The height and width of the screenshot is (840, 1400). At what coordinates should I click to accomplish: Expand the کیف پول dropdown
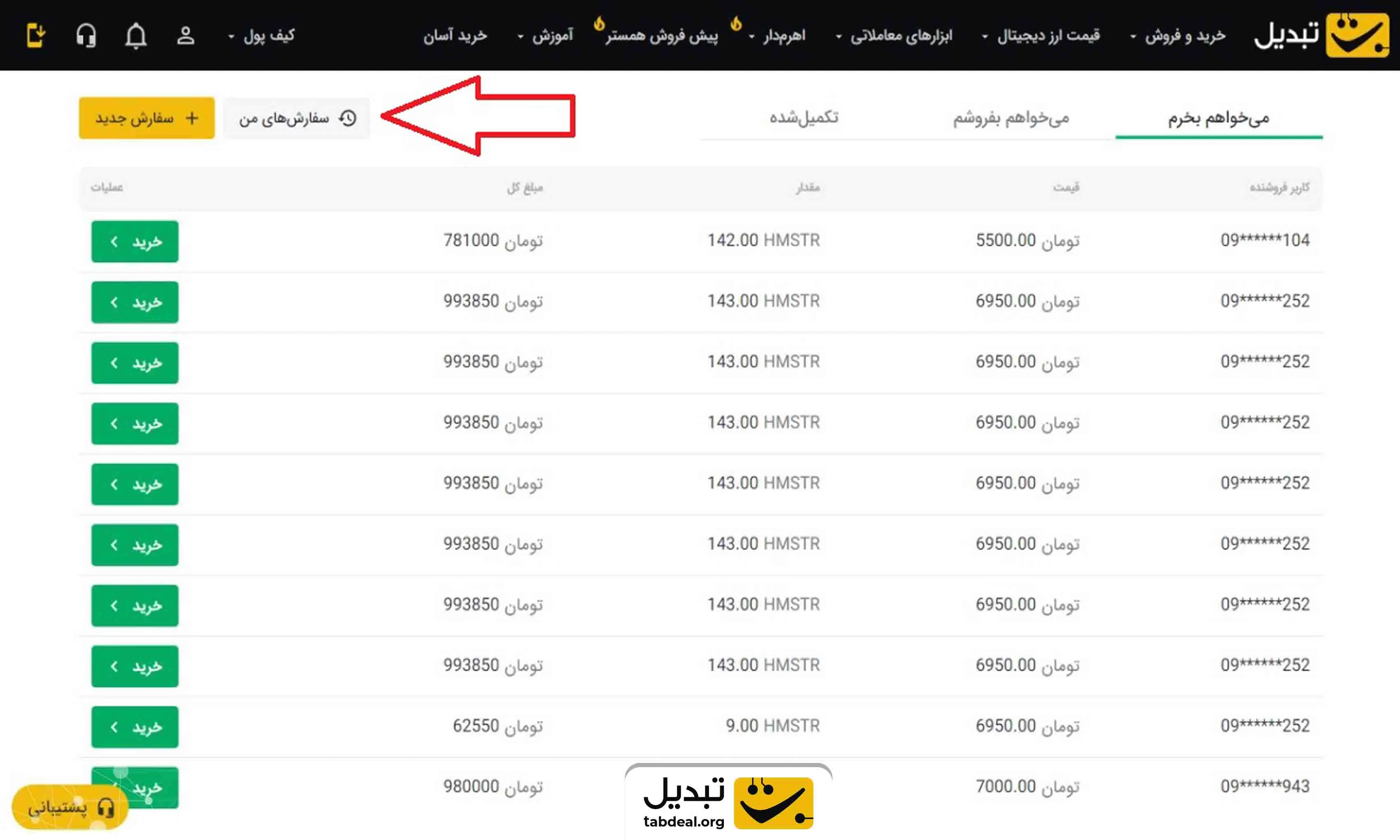(x=261, y=36)
